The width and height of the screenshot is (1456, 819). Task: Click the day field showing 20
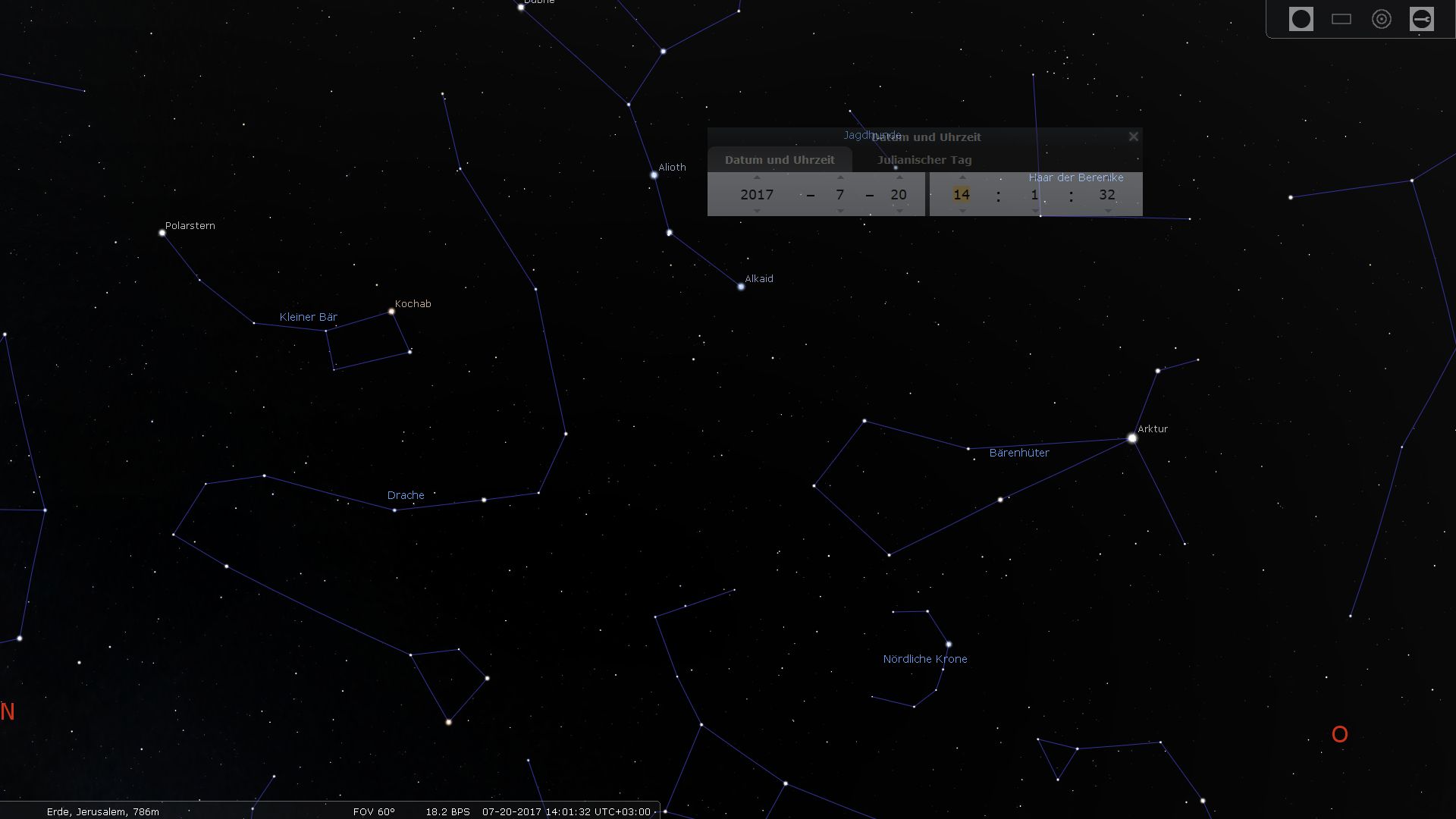point(899,195)
